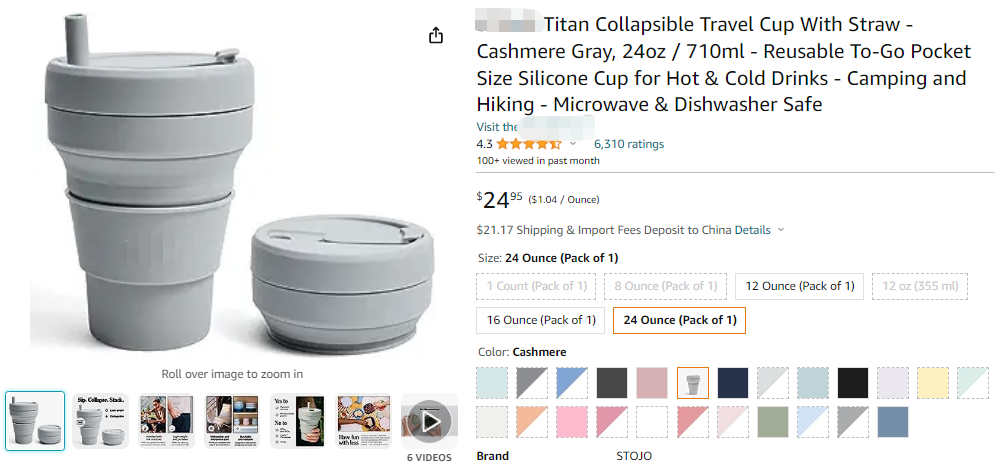Select the dark charcoal gray color swatch
This screenshot has width=995, height=470.
tap(613, 382)
